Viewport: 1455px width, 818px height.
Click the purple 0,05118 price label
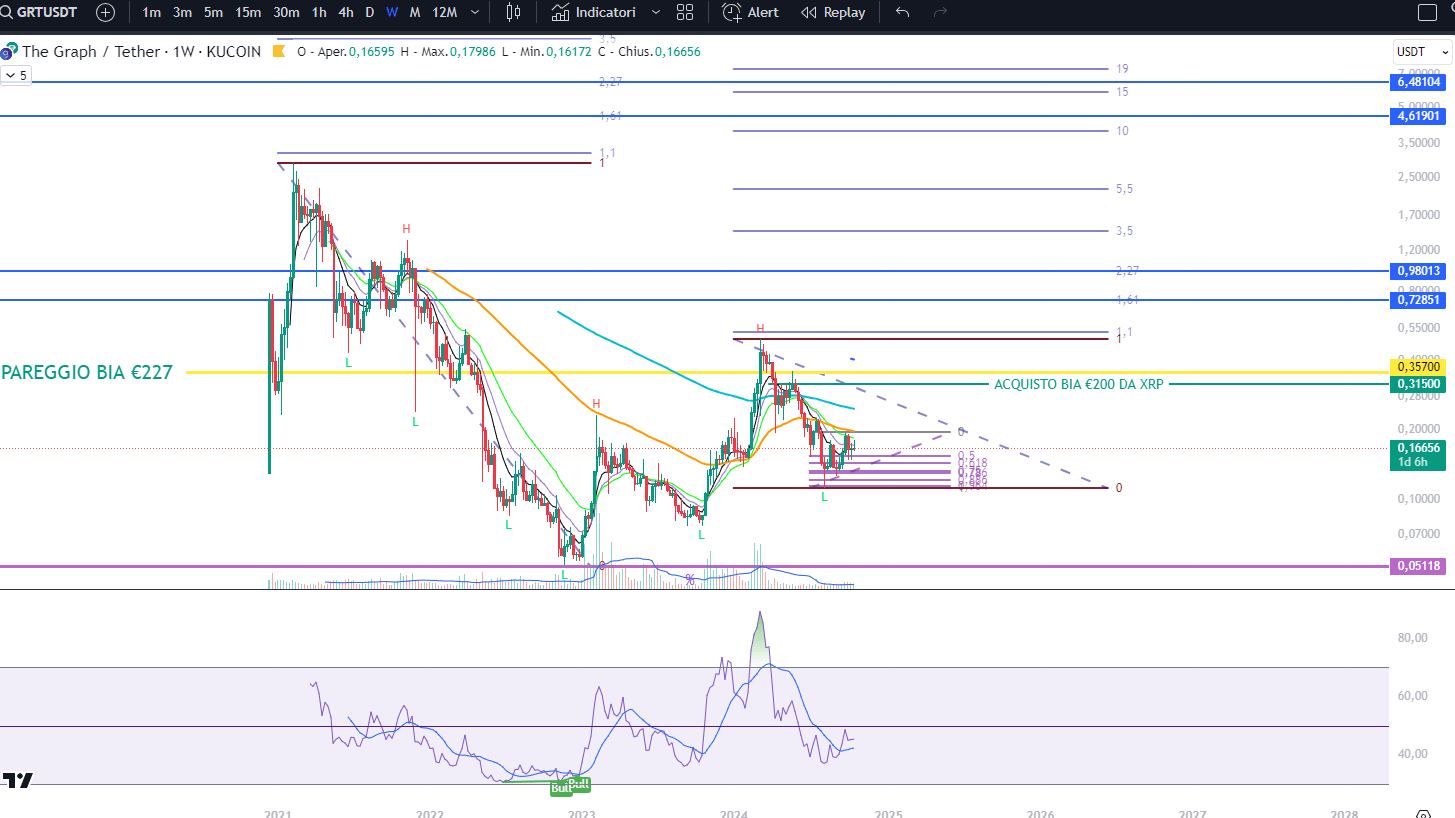[x=1420, y=566]
